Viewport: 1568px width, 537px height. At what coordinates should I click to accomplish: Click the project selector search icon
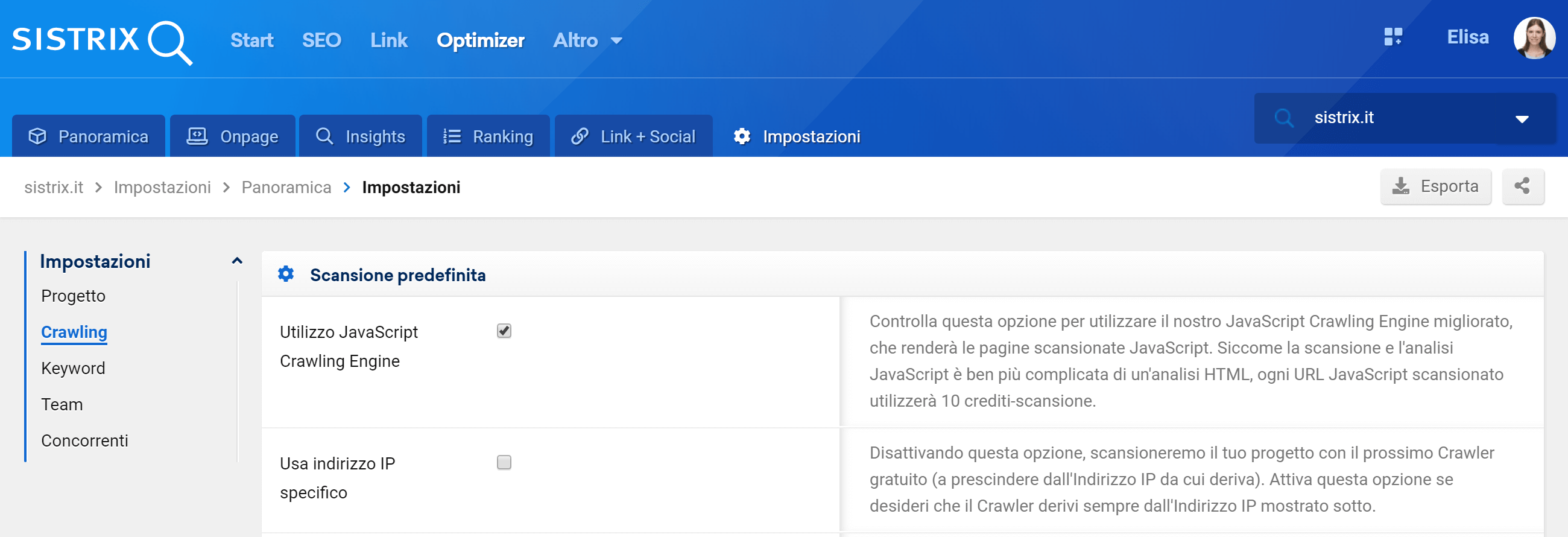point(1284,118)
